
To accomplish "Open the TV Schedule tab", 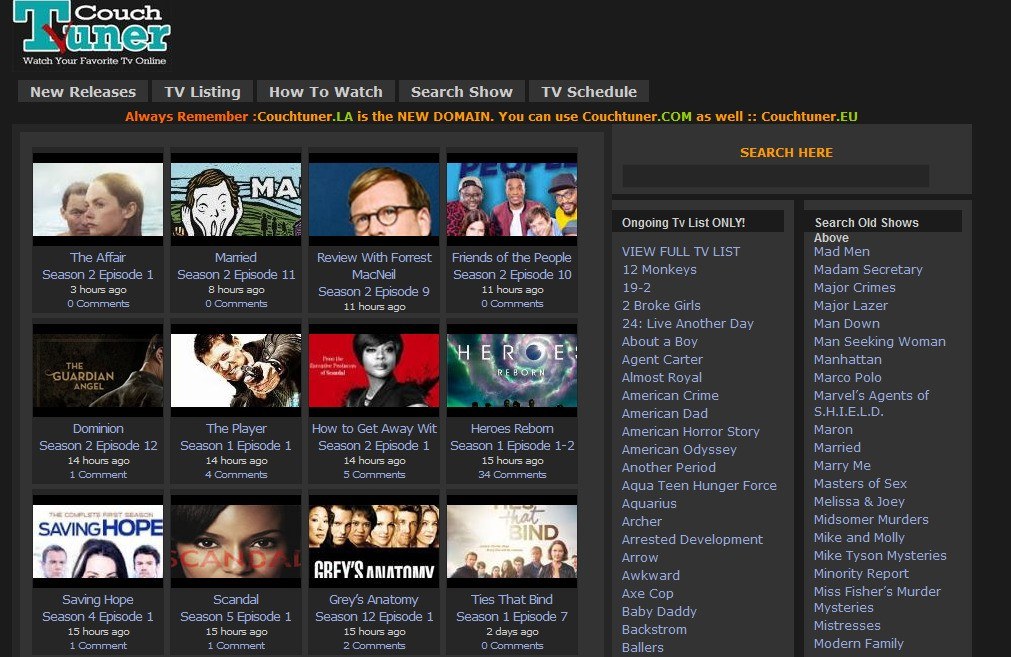I will click(x=589, y=92).
